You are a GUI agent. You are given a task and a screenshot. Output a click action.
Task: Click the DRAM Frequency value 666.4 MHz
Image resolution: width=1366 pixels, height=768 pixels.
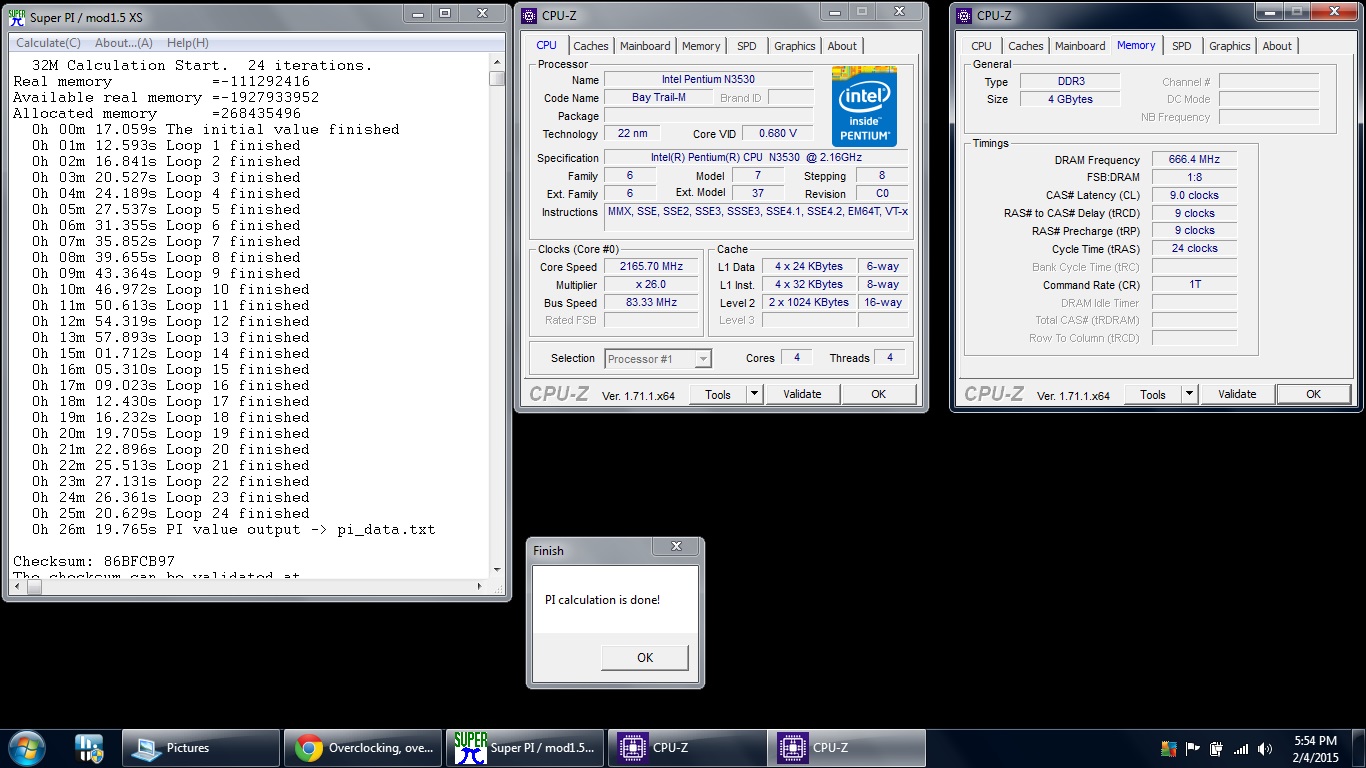[x=1194, y=160]
